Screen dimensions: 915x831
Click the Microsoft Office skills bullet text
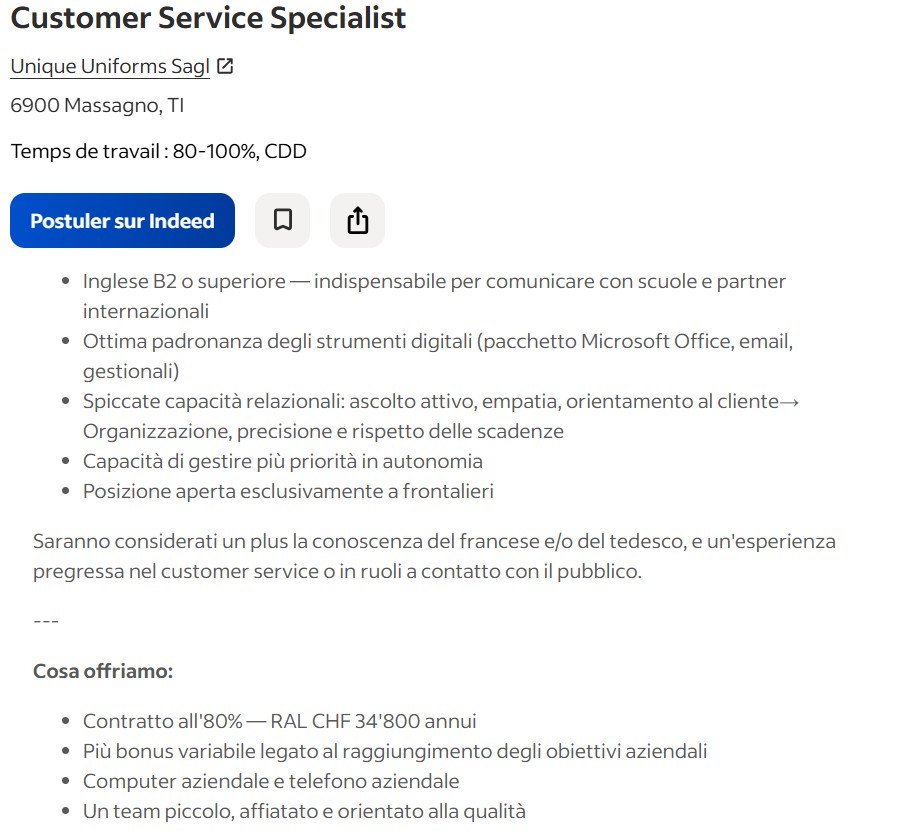[437, 342]
